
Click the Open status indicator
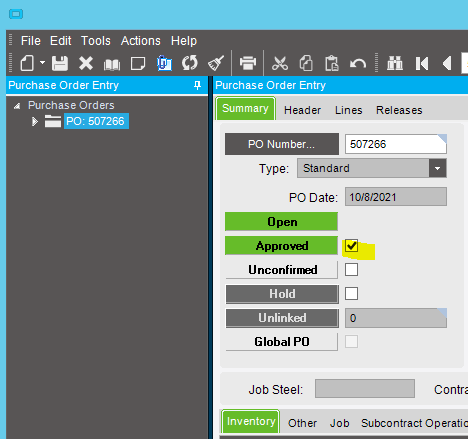coord(281,222)
